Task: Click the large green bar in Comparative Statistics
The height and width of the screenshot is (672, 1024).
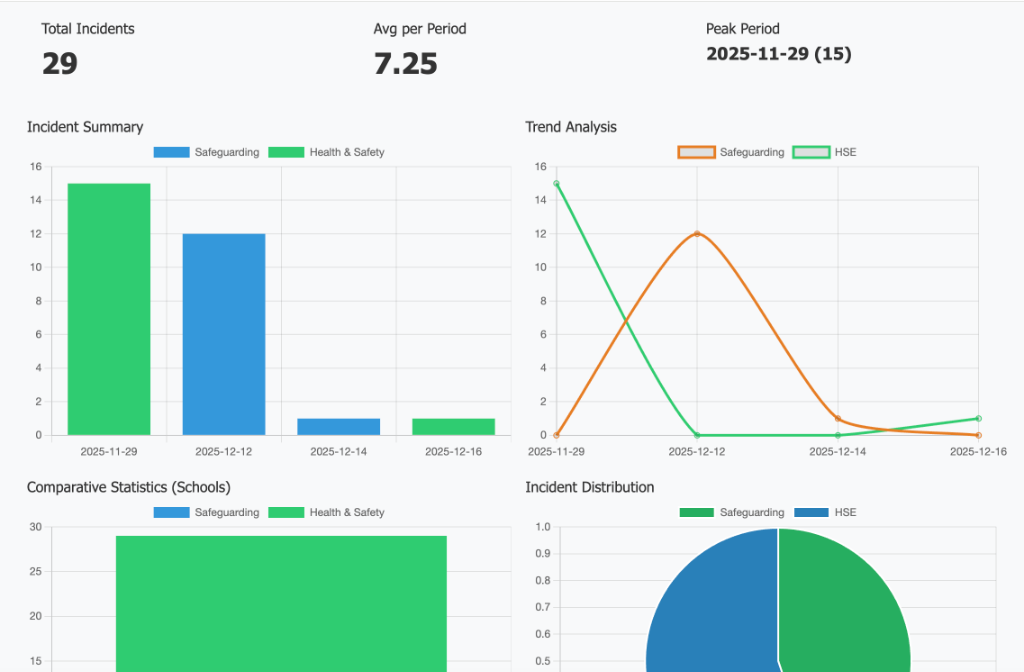Action: click(x=281, y=604)
